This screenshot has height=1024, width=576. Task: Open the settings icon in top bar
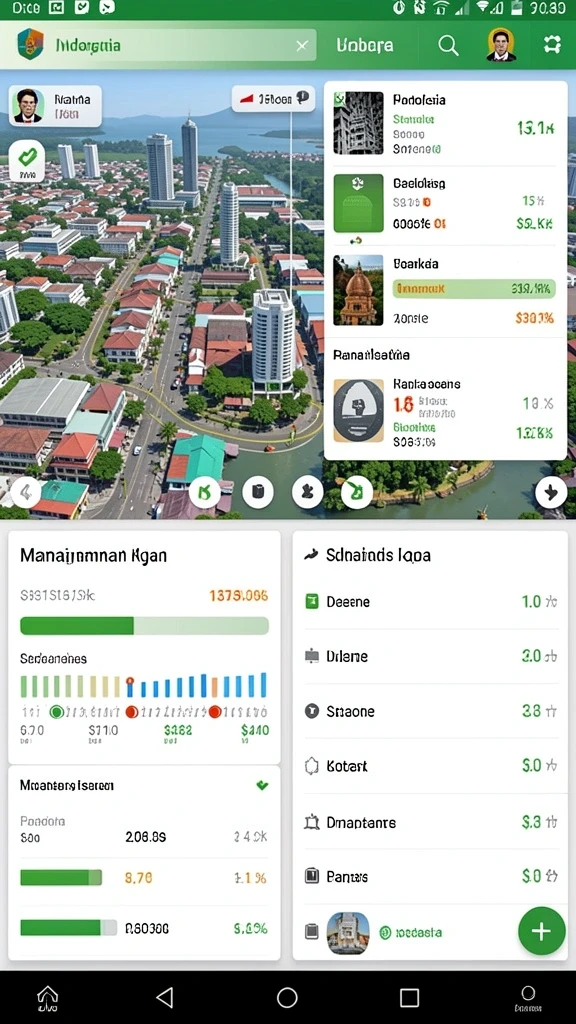coord(552,44)
